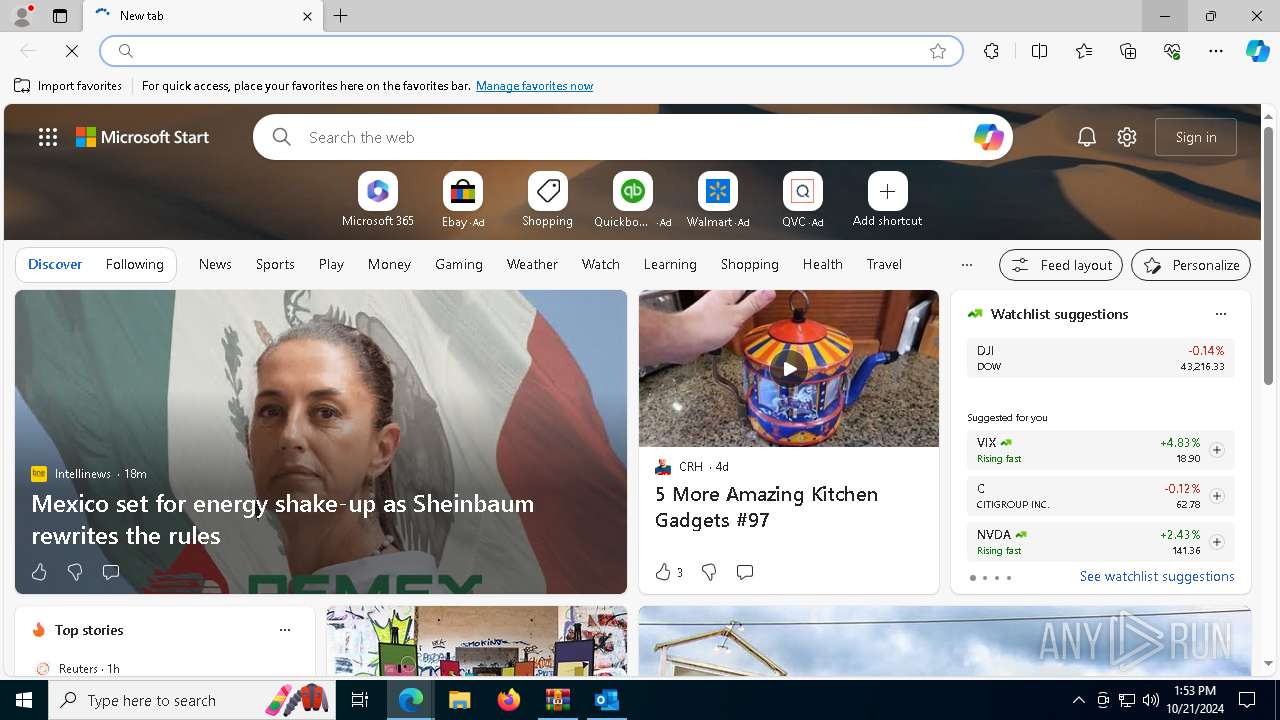The height and width of the screenshot is (720, 1280).
Task: Toggle Split screen in Edge toolbar
Action: [x=1039, y=51]
